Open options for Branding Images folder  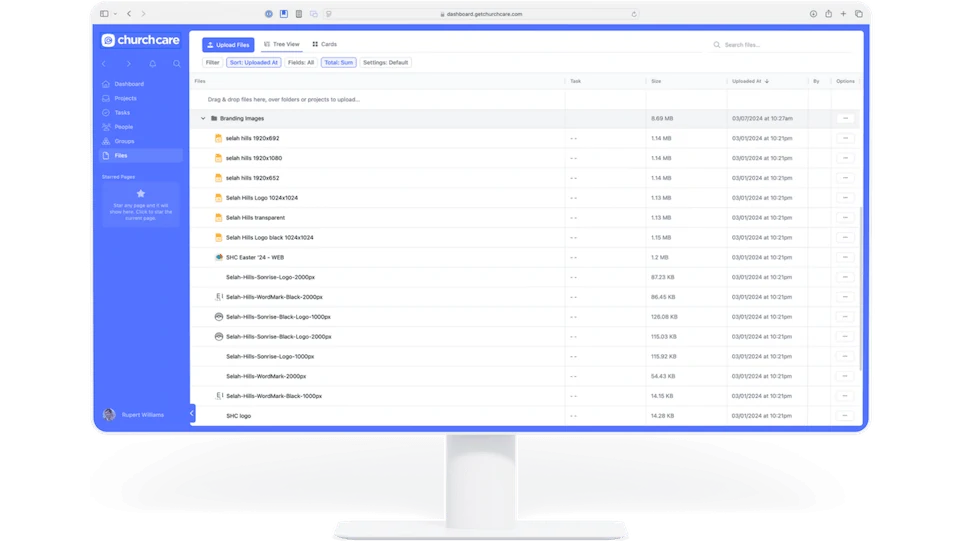[x=845, y=118]
